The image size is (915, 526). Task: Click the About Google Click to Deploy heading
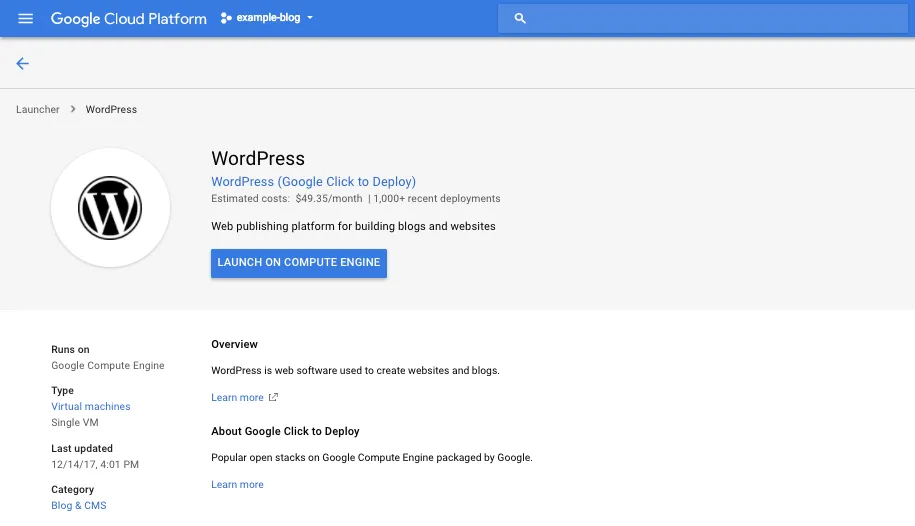285,431
